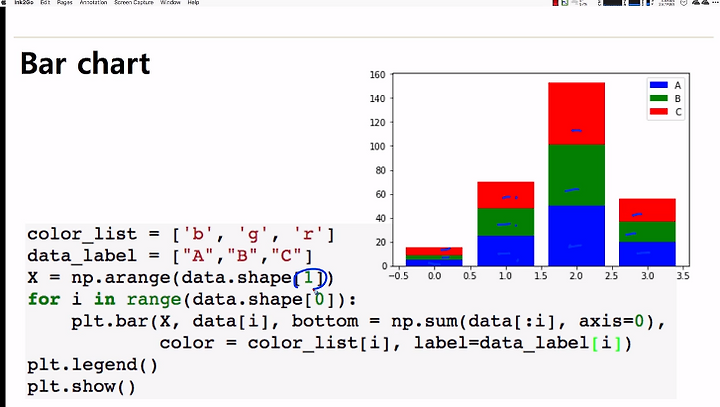This screenshot has height=407, width=720.
Task: Open the Edit menu
Action: click(x=45, y=2)
